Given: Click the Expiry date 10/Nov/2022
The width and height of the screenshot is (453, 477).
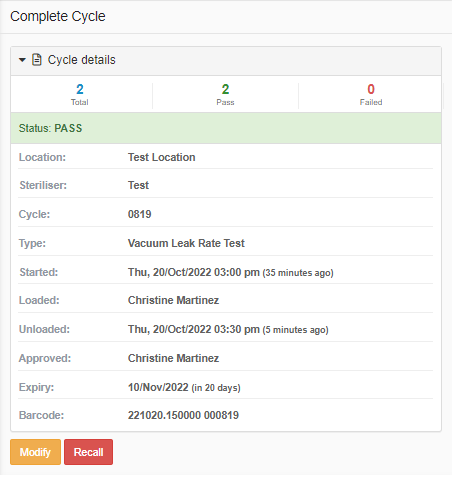Looking at the screenshot, I should tap(158, 387).
